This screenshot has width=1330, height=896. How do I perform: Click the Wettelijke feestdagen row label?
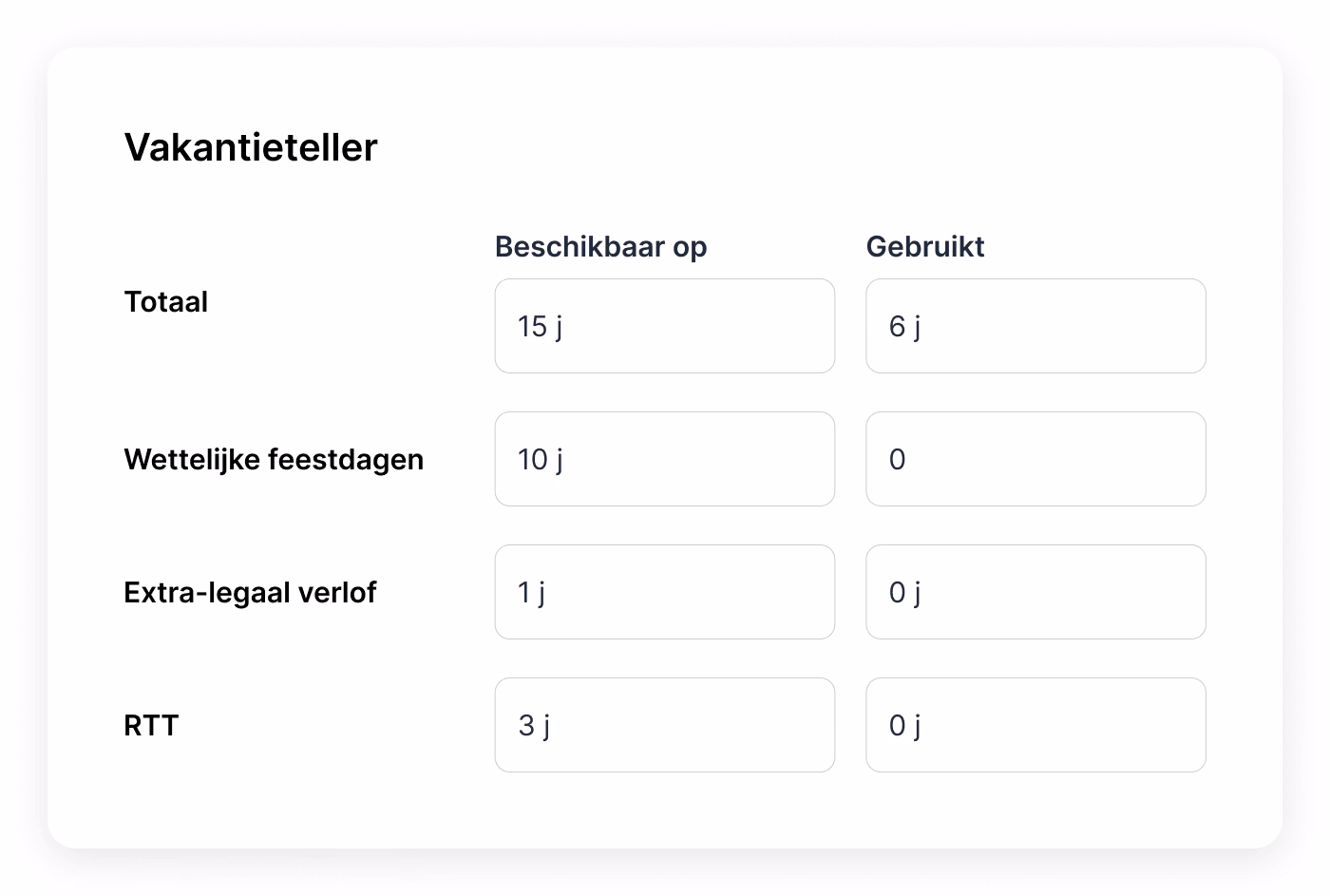pyautogui.click(x=274, y=460)
